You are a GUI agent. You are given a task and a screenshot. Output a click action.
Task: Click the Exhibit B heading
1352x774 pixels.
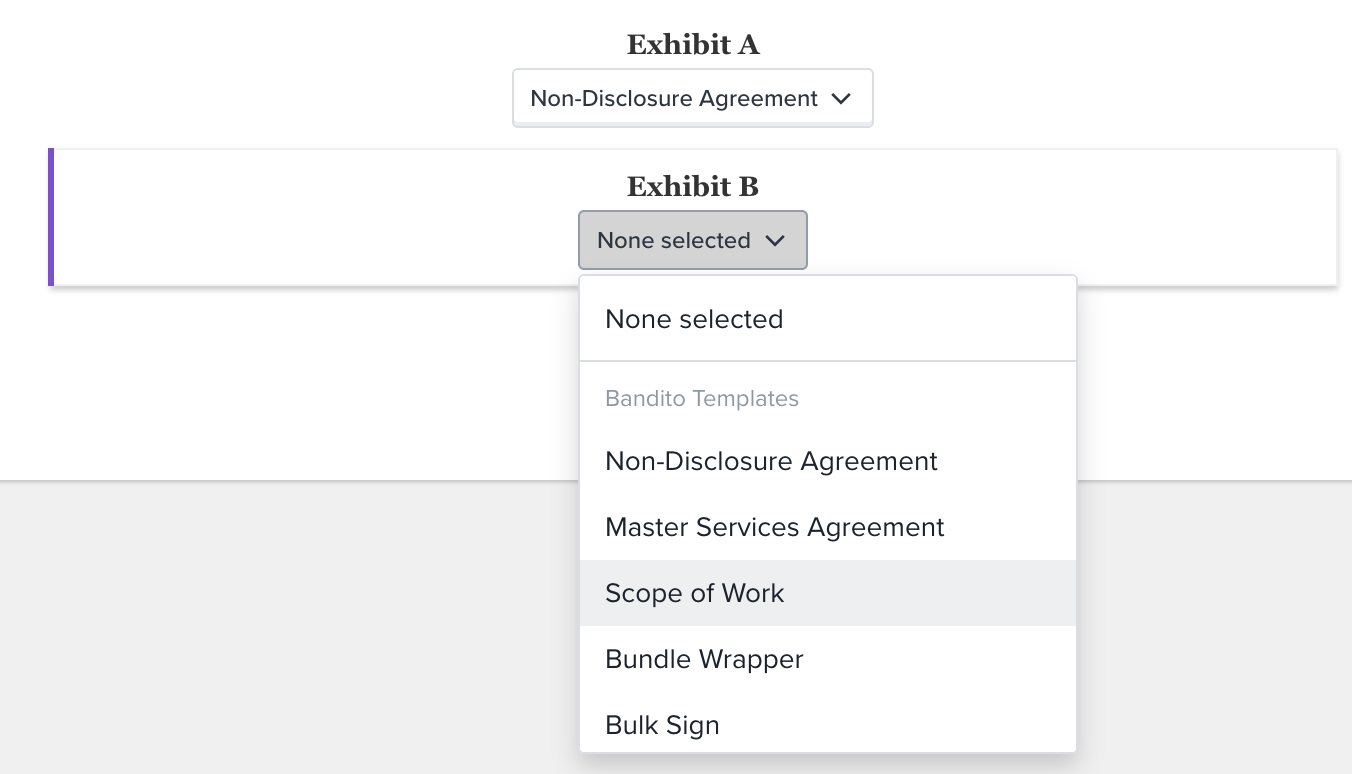click(693, 186)
